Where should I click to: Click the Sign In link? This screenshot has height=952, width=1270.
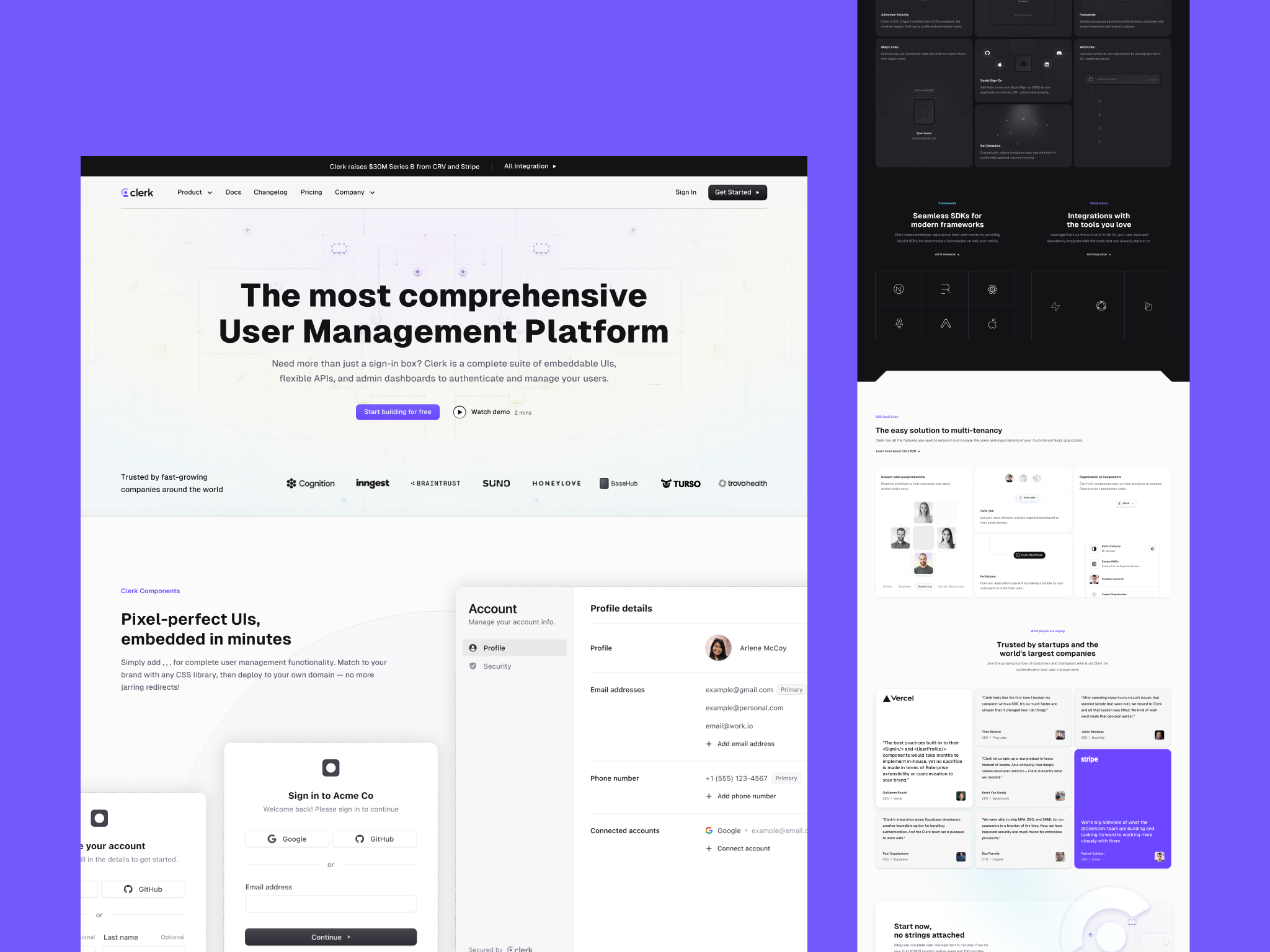pyautogui.click(x=686, y=192)
